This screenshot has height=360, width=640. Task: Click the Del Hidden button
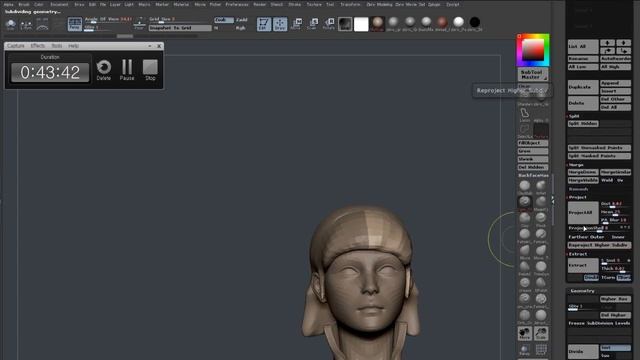pos(533,167)
